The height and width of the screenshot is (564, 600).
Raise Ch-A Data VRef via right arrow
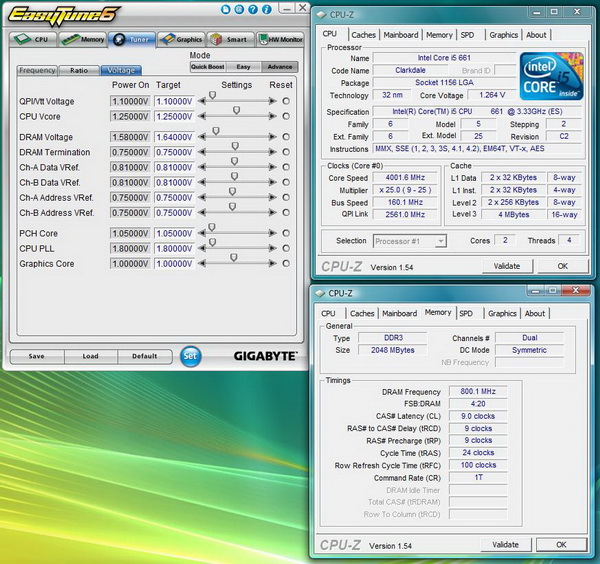pyautogui.click(x=272, y=167)
